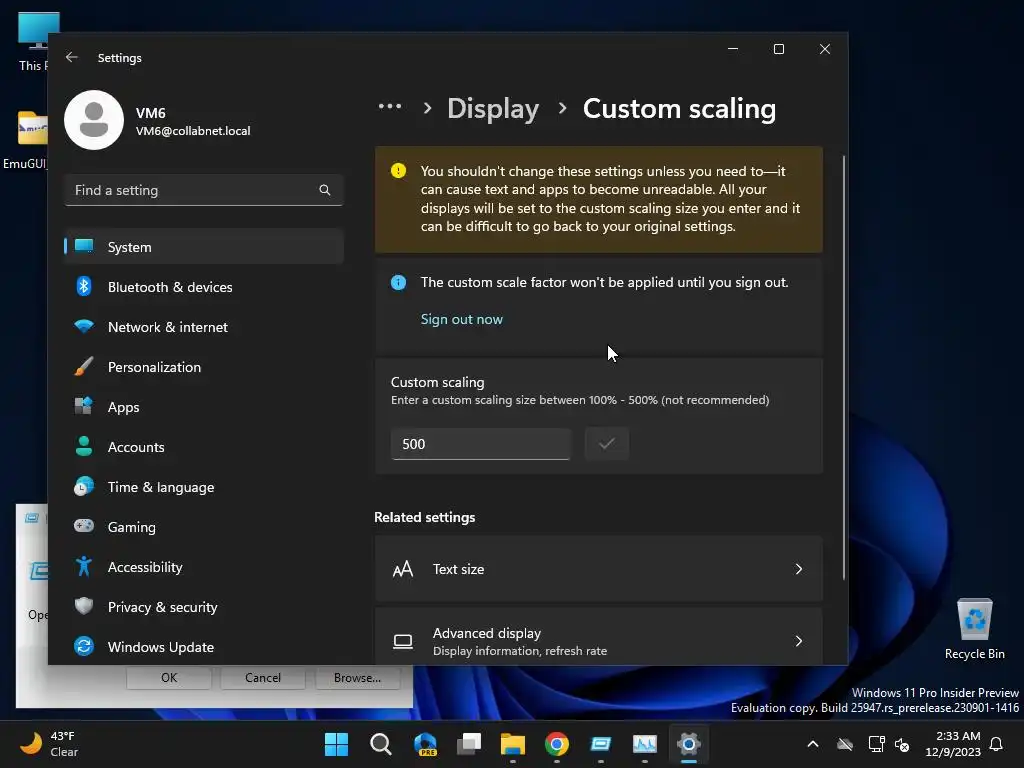Open Personalization category

click(x=204, y=367)
